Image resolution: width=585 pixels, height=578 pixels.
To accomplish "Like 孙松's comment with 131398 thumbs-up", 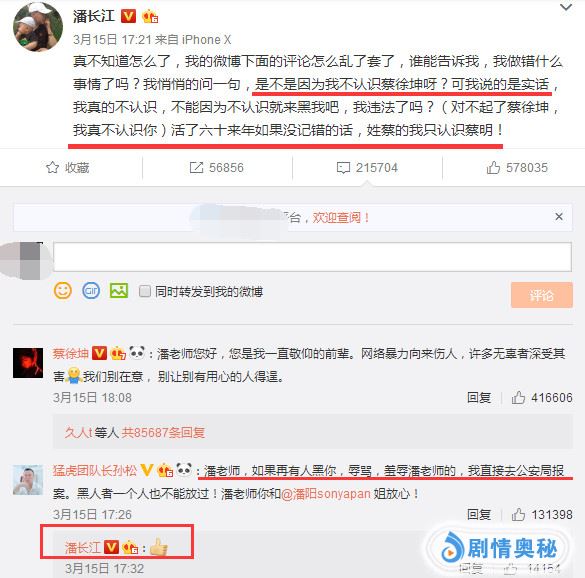I will coord(542,515).
